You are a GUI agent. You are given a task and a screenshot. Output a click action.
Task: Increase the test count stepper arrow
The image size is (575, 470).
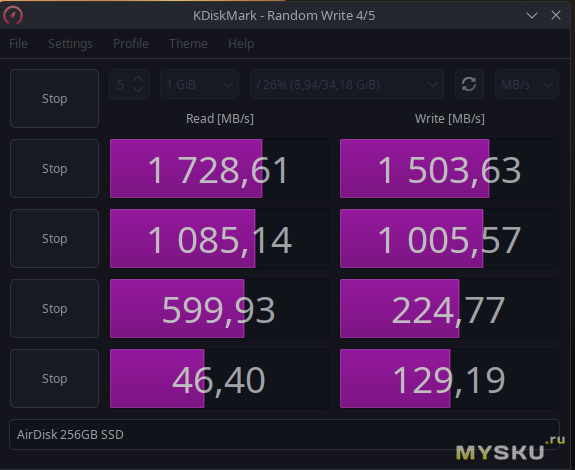(138, 79)
